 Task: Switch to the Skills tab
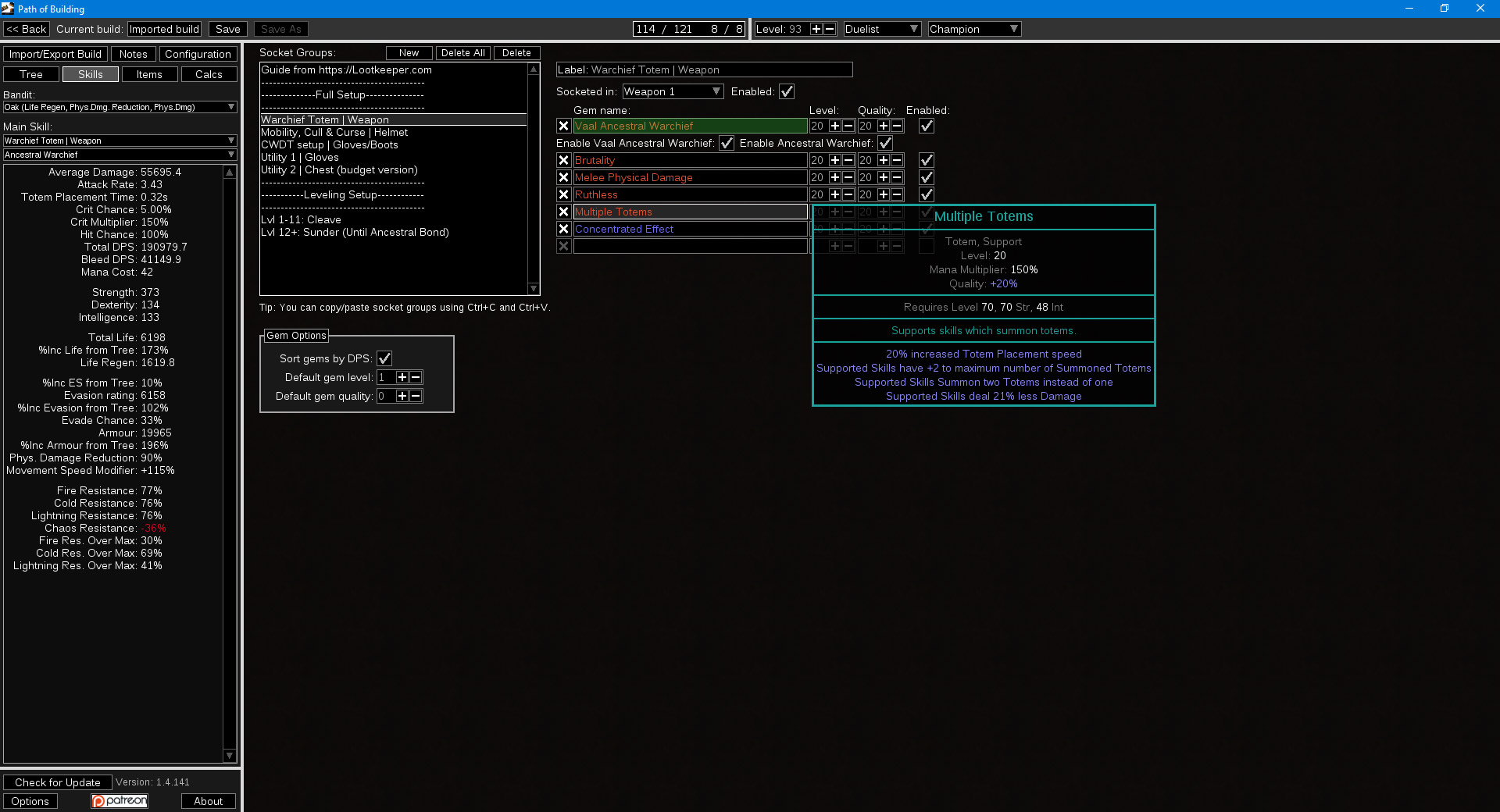91,74
